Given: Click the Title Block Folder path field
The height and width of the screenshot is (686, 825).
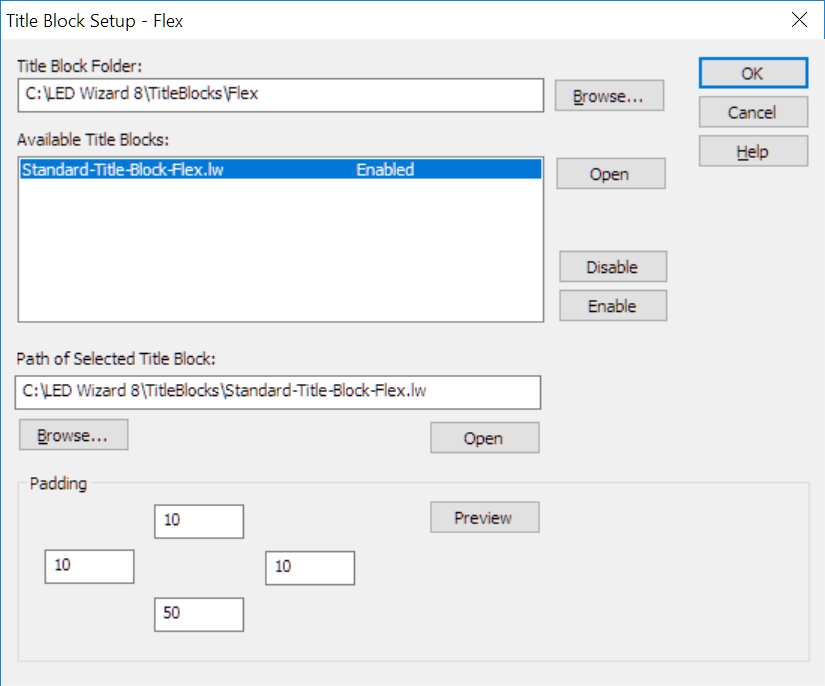Looking at the screenshot, I should [280, 96].
